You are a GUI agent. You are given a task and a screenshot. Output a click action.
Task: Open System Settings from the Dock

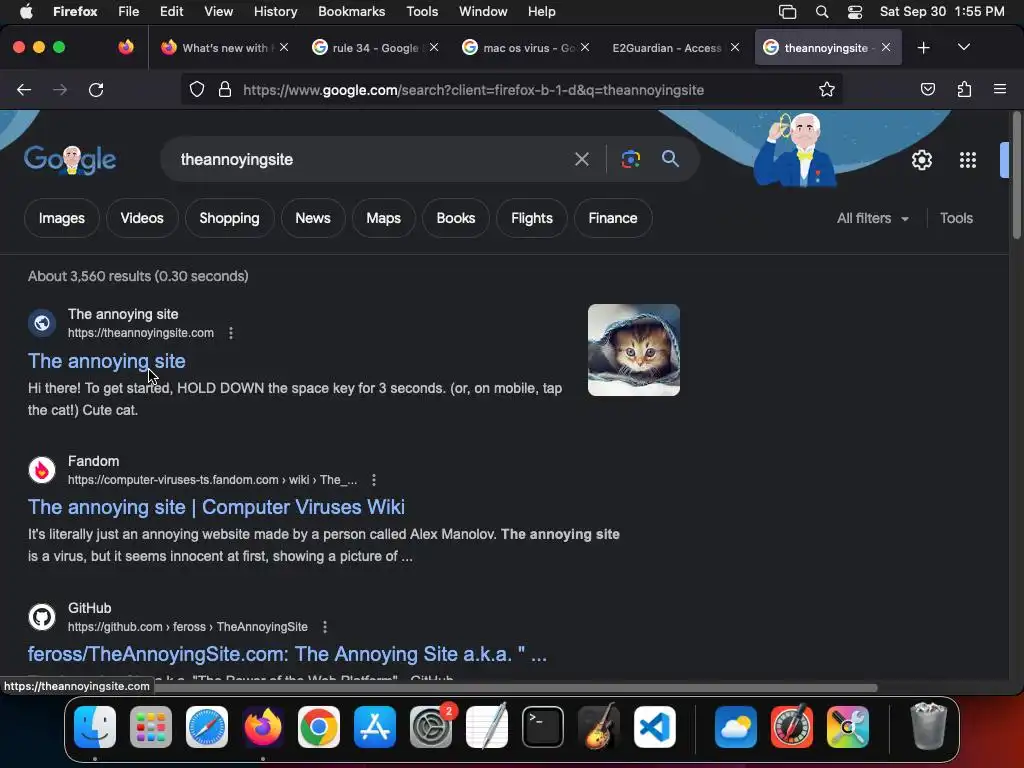(431, 727)
